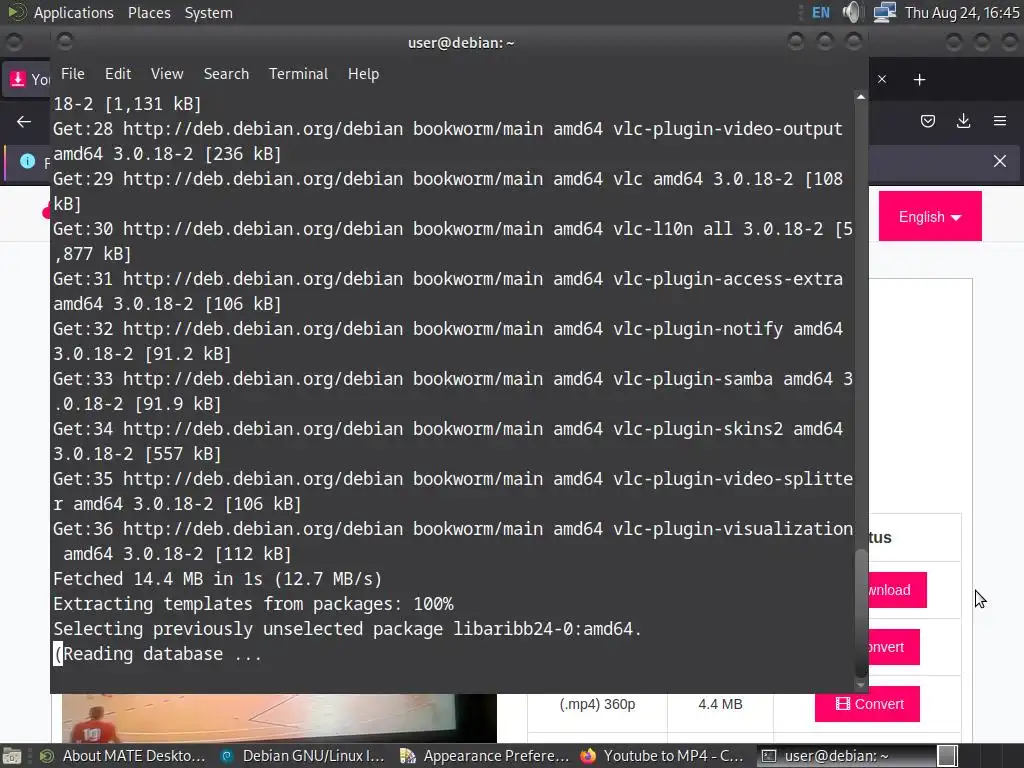Viewport: 1024px width, 768px height.
Task: Switch to About MATE Desktop taskbar window
Action: click(x=123, y=756)
